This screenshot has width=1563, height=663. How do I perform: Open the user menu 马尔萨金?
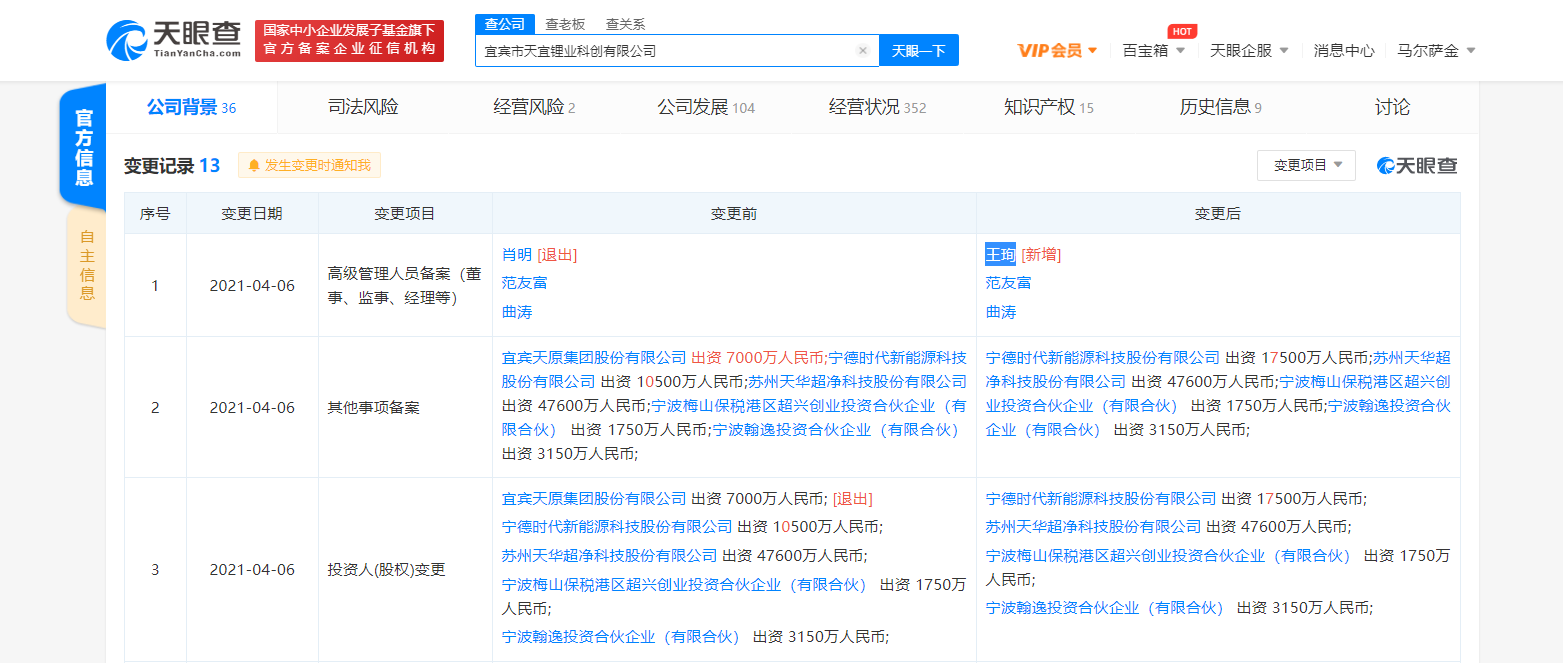coord(1436,50)
